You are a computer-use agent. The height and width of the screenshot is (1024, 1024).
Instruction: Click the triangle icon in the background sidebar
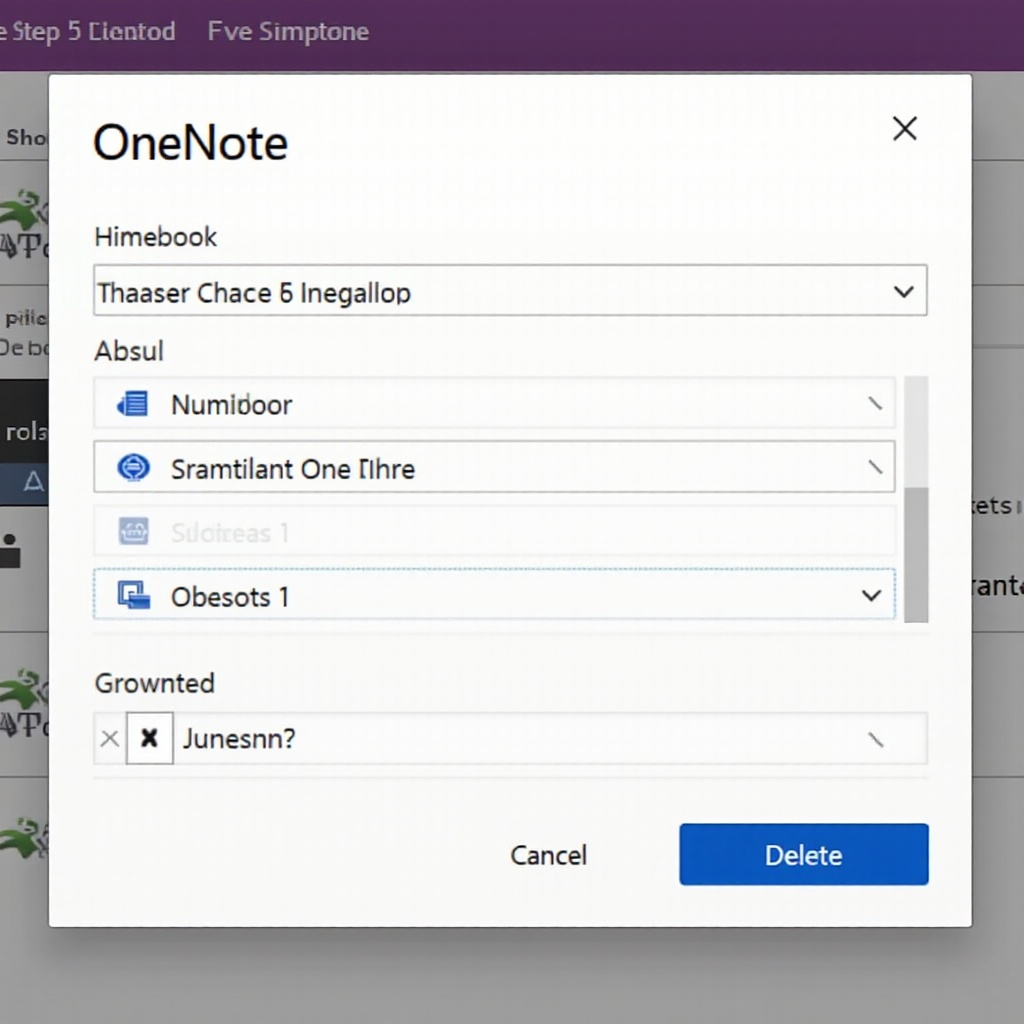34,483
